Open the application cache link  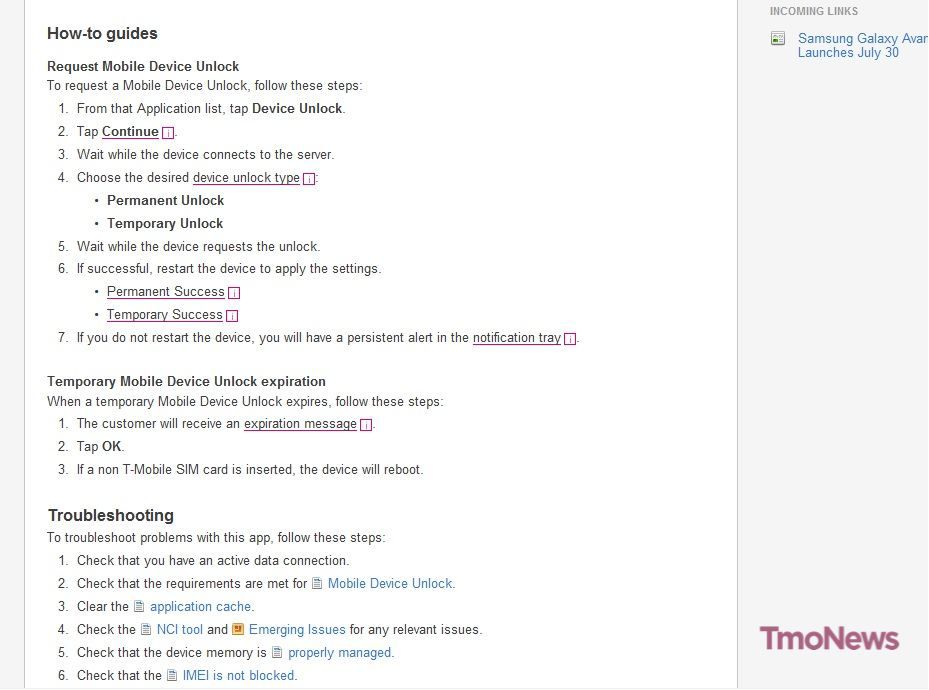tap(200, 606)
